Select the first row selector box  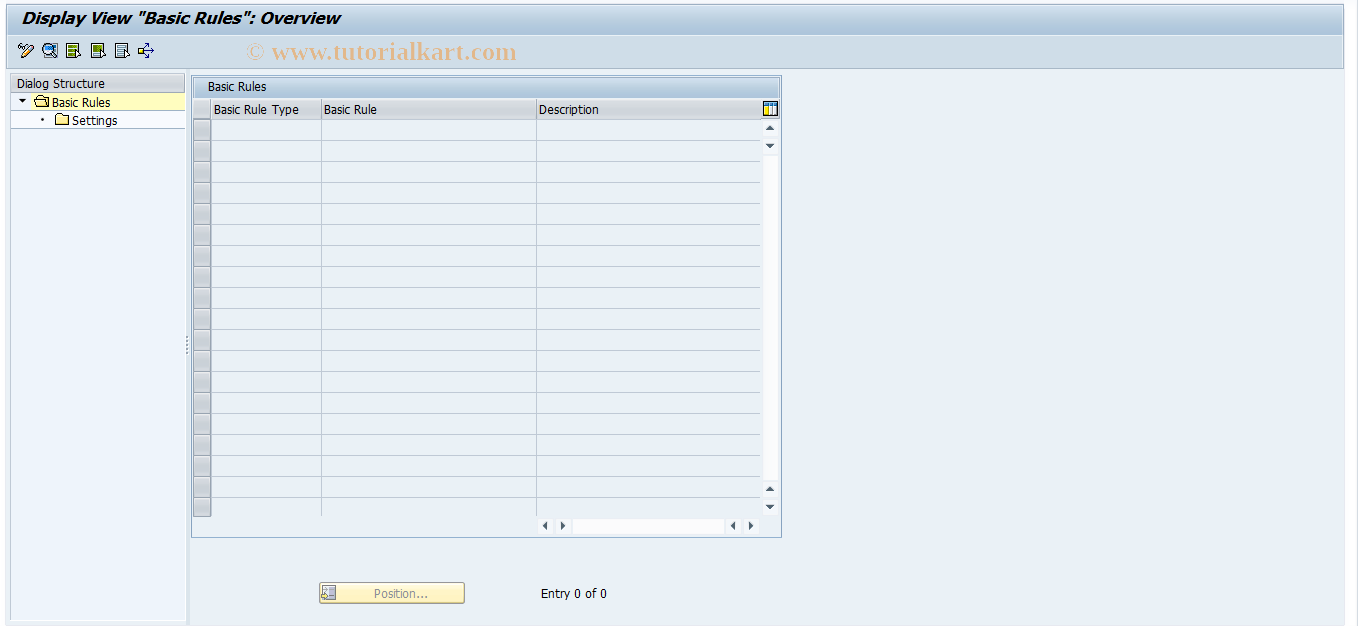201,127
